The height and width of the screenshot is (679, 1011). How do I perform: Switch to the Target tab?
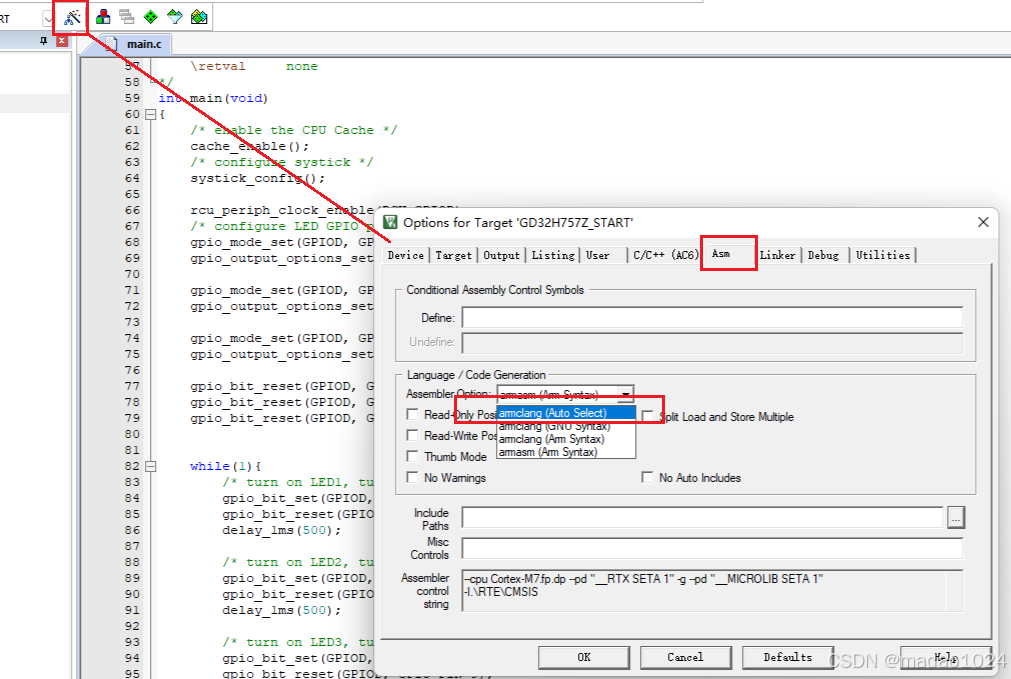(453, 255)
